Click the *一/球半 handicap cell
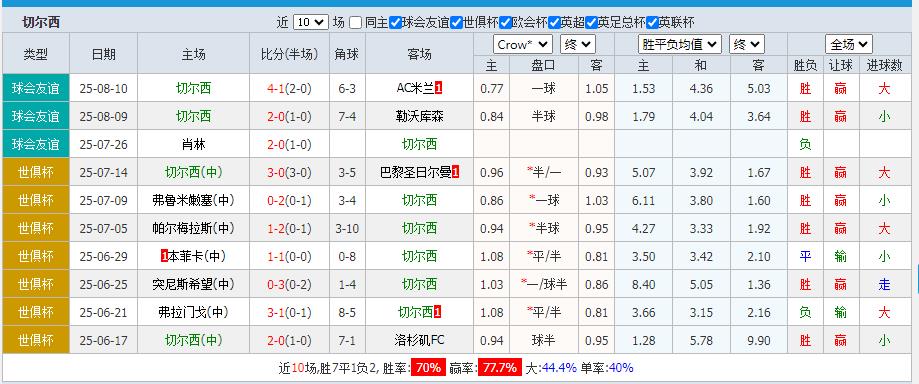This screenshot has height=384, width=919. tap(543, 284)
